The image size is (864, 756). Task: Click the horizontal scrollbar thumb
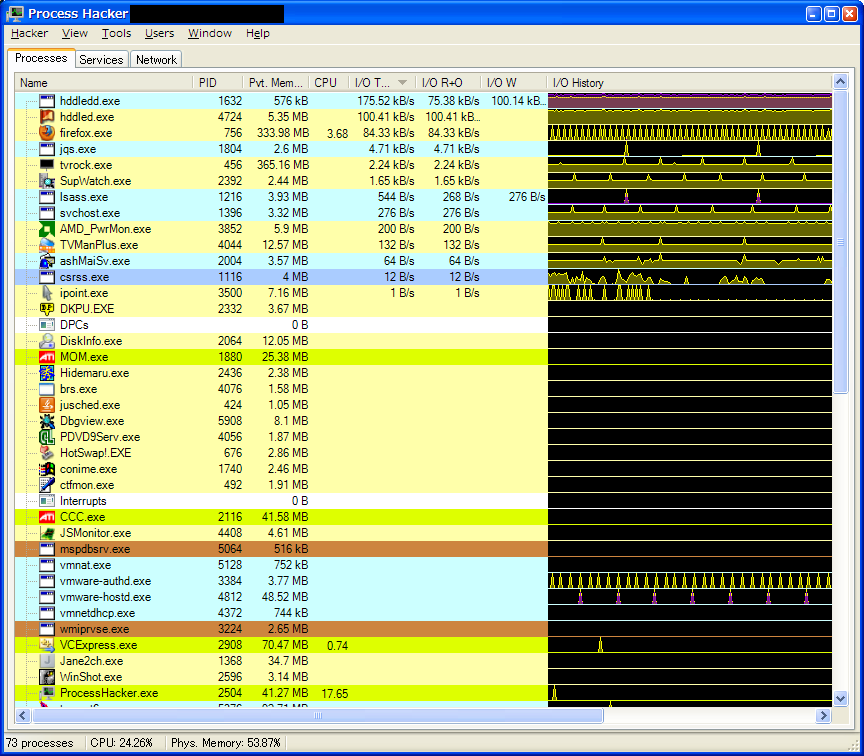[318, 715]
